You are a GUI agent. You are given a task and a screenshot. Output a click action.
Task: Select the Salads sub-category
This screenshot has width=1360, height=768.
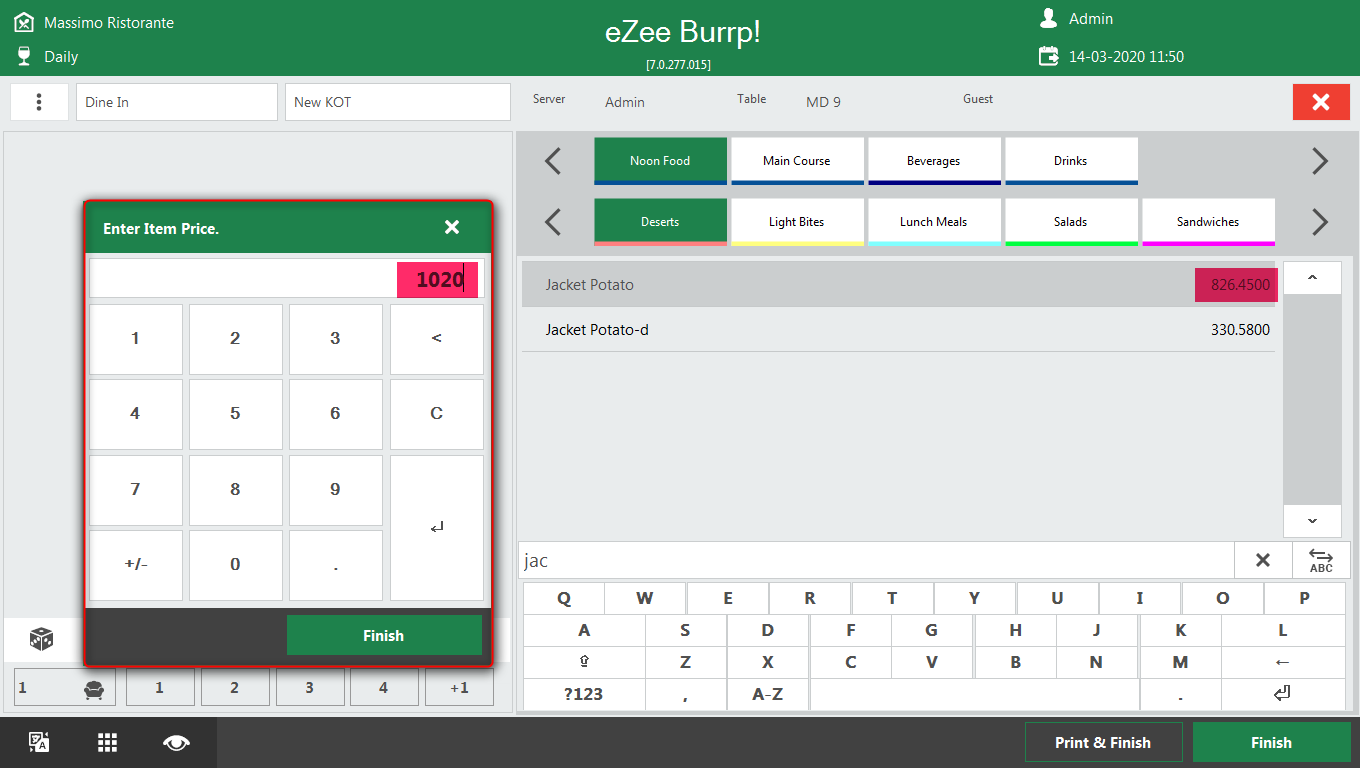pos(1071,222)
